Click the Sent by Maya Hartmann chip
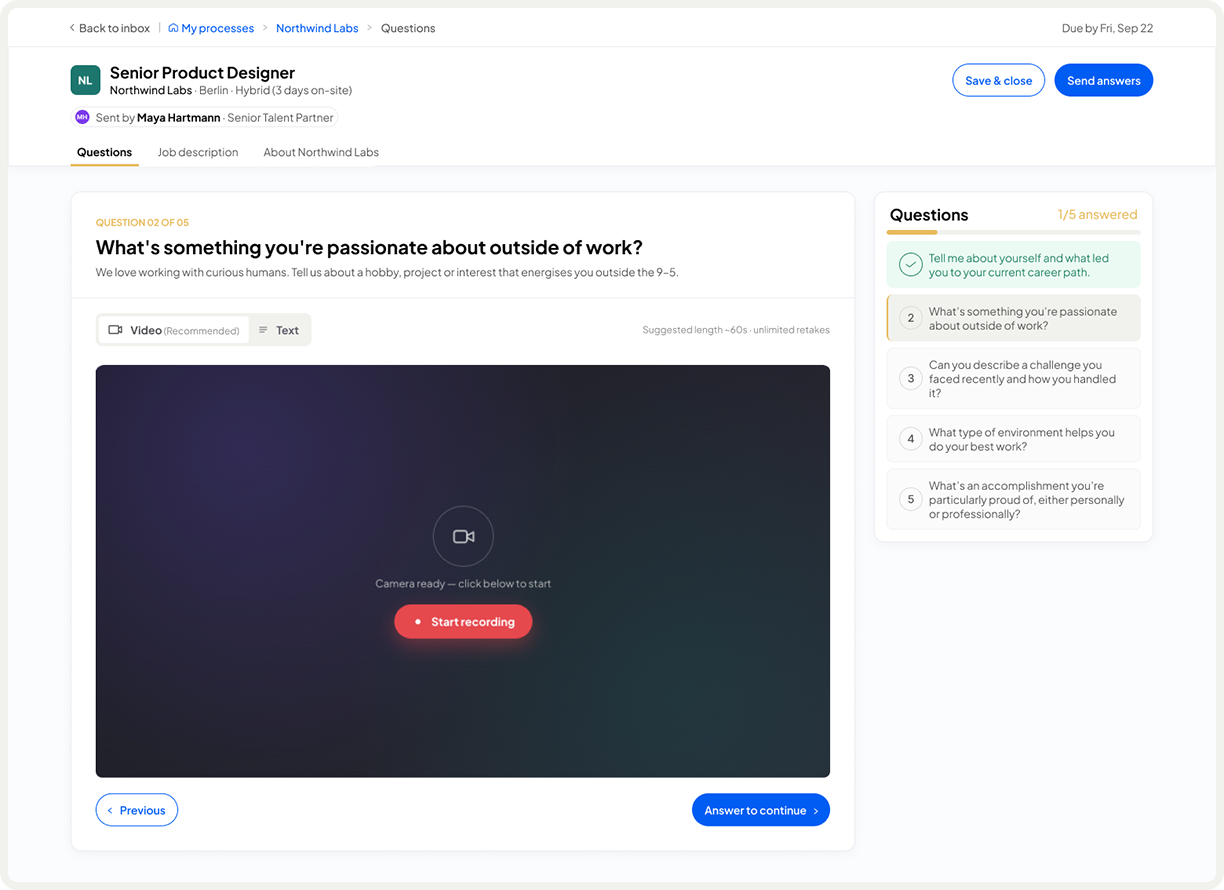The width and height of the screenshot is (1224, 890). coord(205,117)
